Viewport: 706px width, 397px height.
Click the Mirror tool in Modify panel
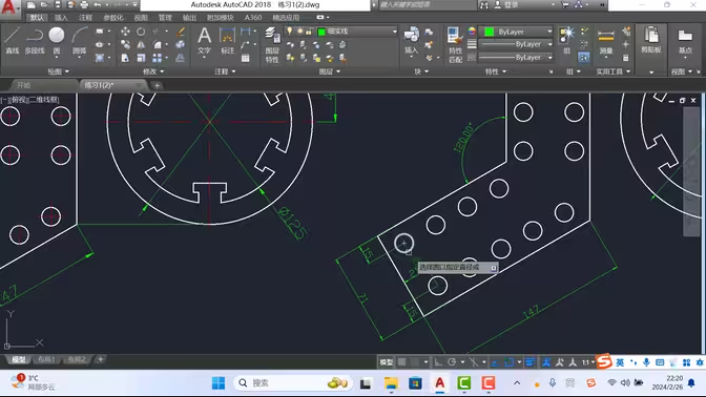coord(141,45)
